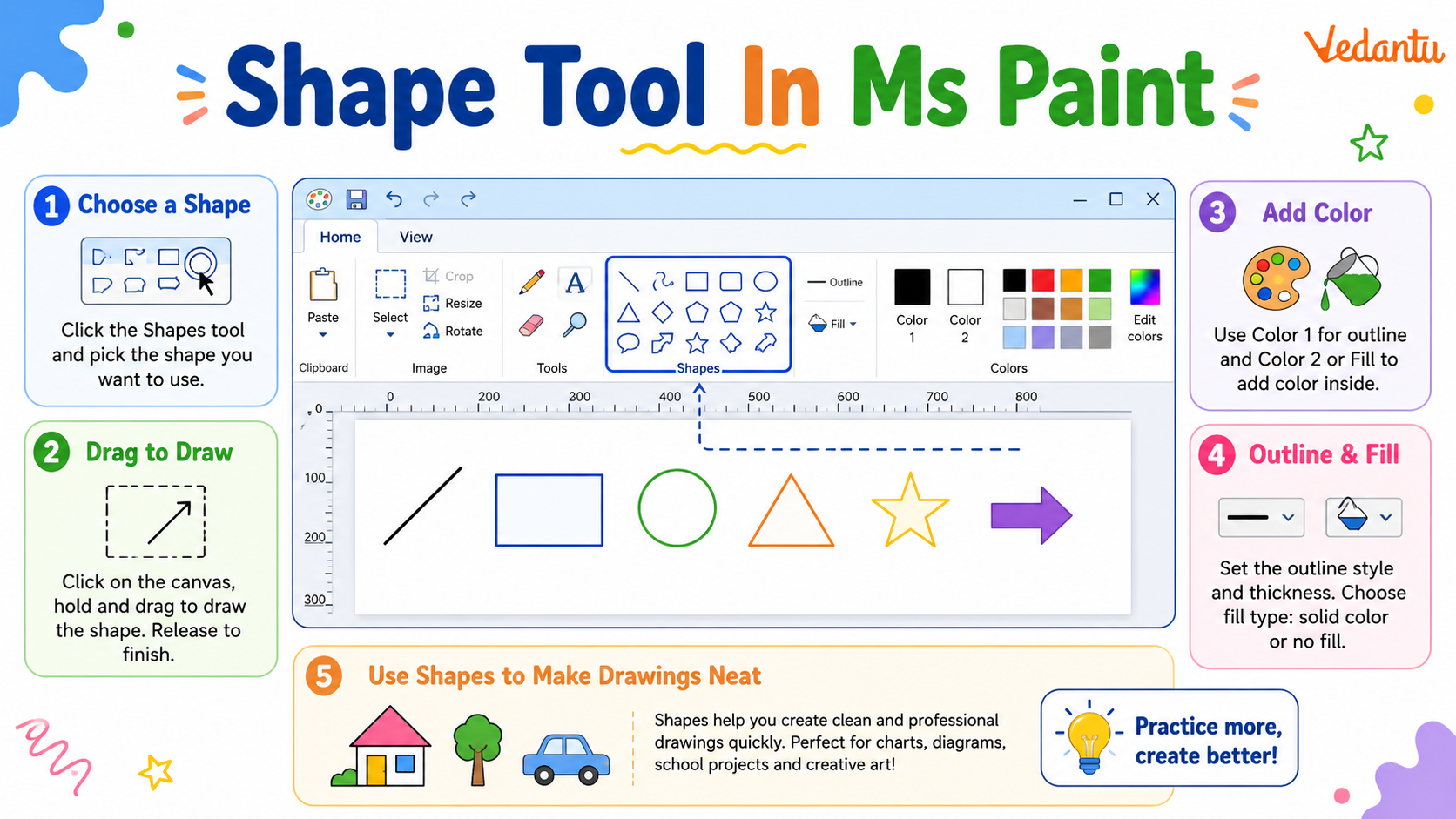Click the Vedantu logo
1456x819 pixels.
1373,45
